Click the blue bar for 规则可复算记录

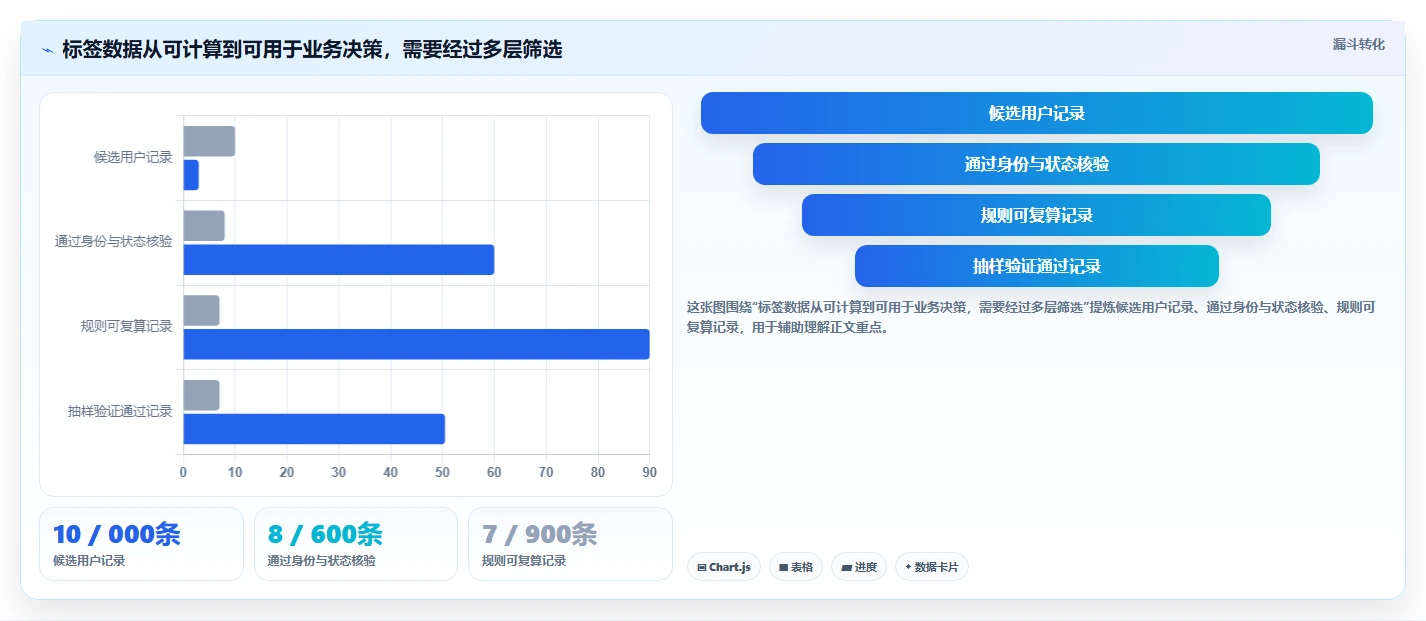pos(416,344)
